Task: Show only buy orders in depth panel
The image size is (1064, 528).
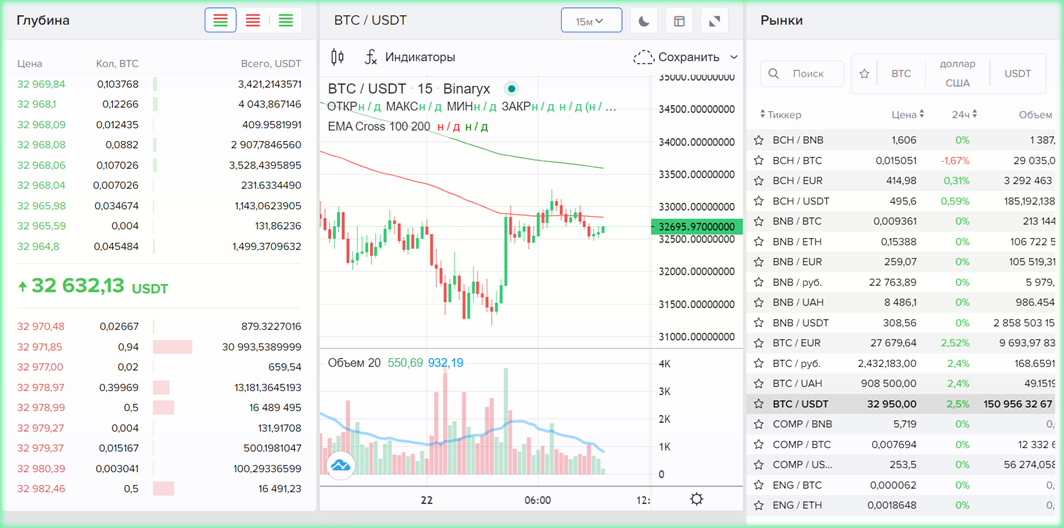Action: (x=286, y=20)
